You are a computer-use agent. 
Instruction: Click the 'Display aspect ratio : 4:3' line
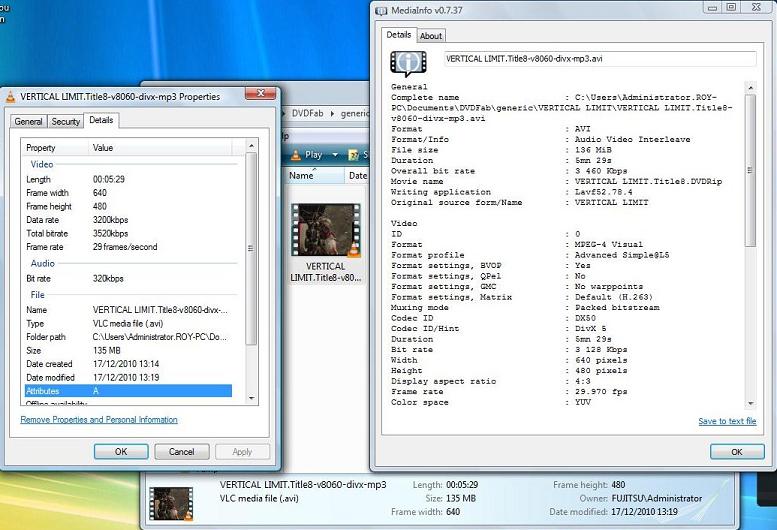pyautogui.click(x=491, y=381)
